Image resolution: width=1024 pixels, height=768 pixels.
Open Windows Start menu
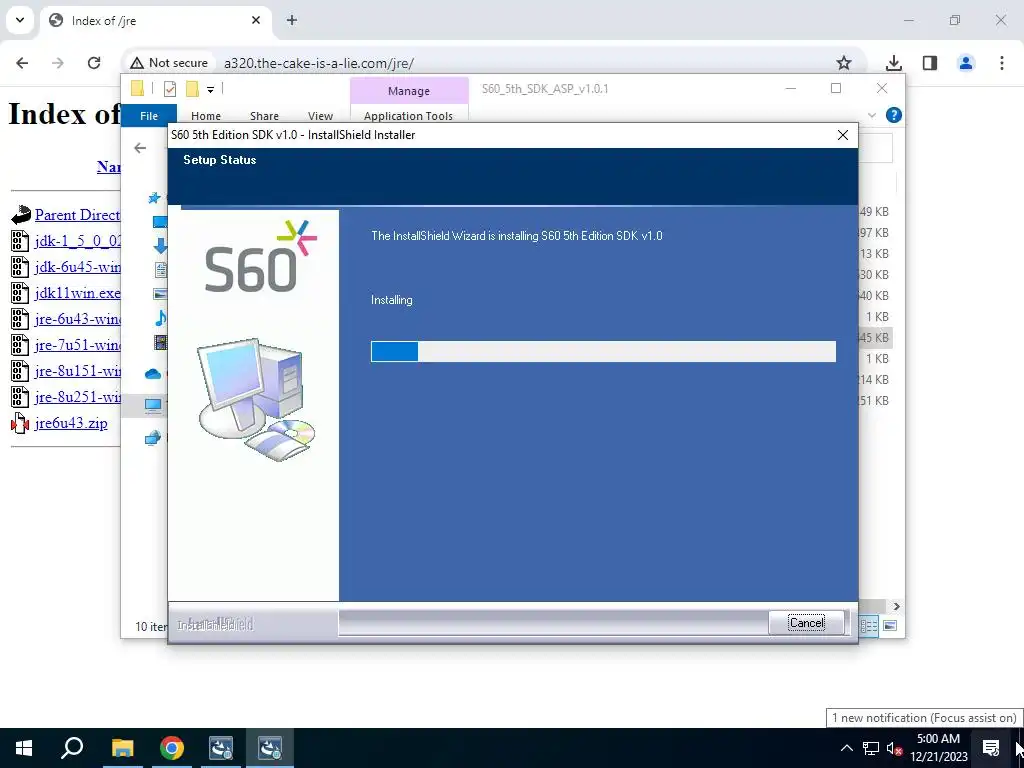coord(24,748)
